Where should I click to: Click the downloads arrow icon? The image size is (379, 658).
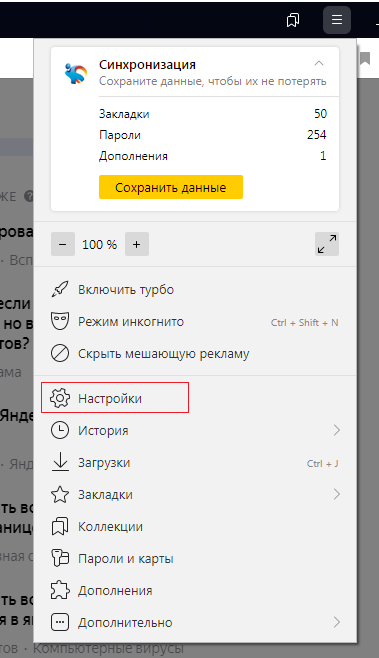pos(60,462)
